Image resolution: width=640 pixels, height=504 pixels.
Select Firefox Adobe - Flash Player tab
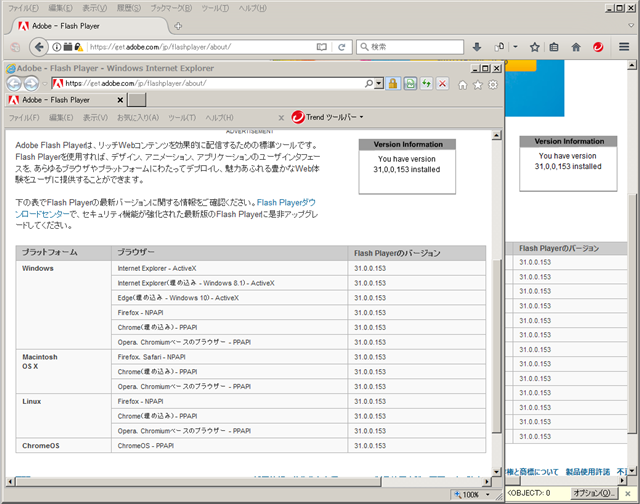(88, 26)
